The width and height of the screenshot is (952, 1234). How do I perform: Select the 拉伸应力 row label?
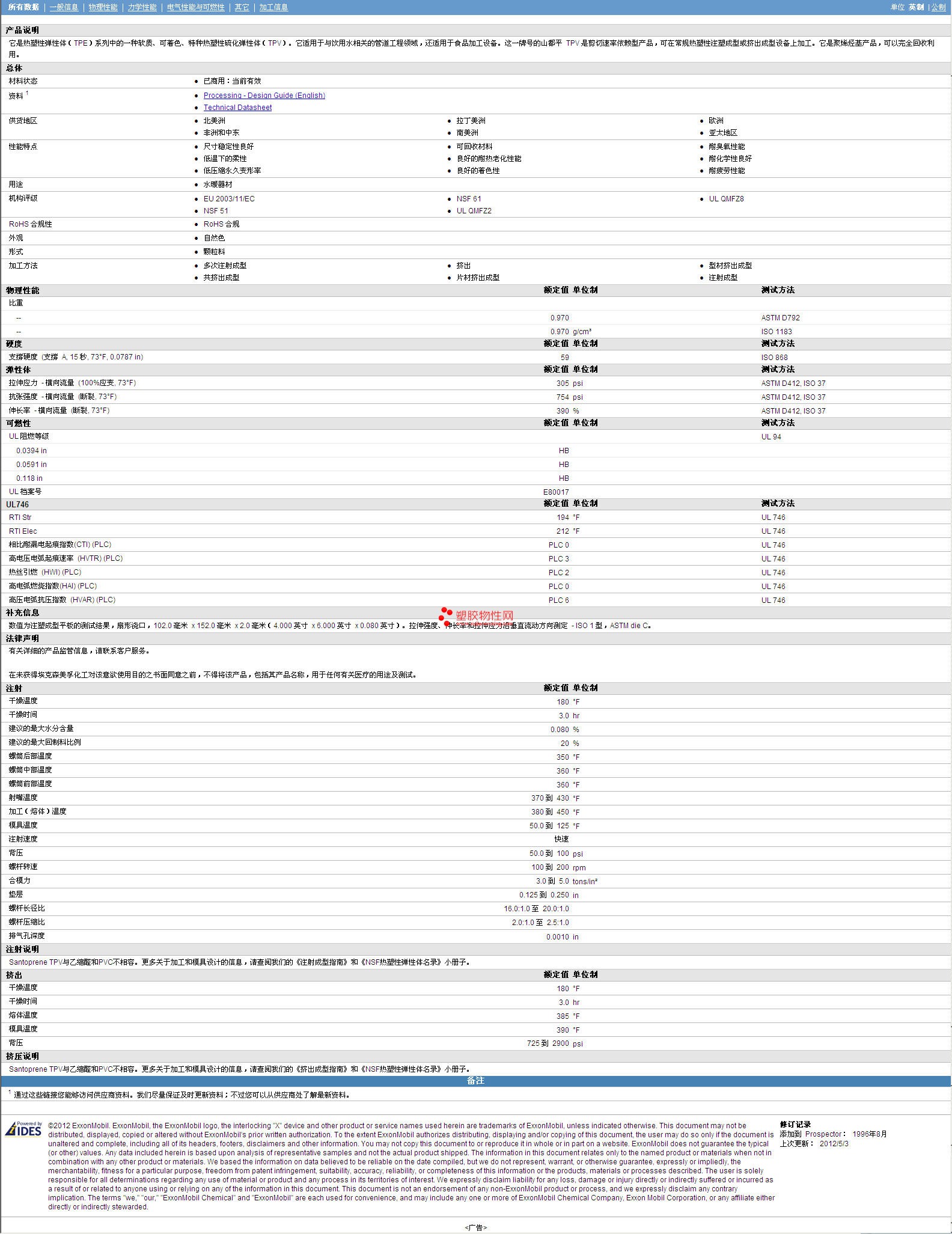pyautogui.click(x=72, y=383)
